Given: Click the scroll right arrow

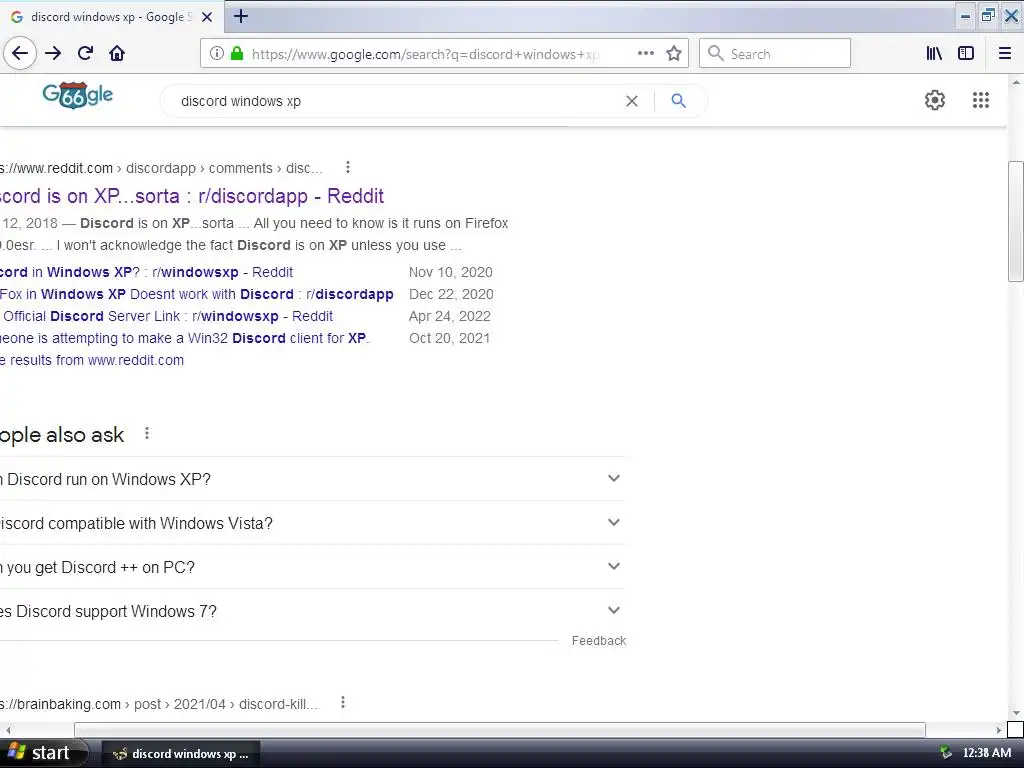Looking at the screenshot, I should click(999, 729).
